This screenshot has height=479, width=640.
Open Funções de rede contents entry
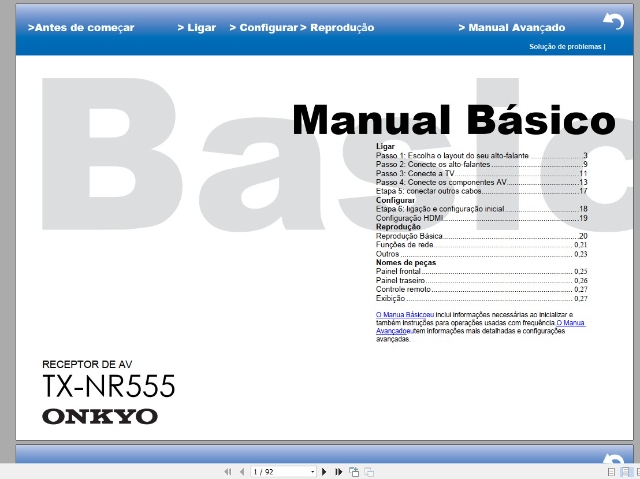482,245
